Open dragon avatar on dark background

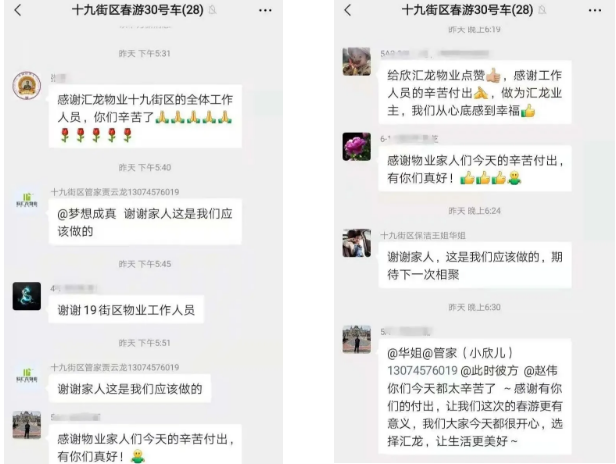pyautogui.click(x=27, y=296)
